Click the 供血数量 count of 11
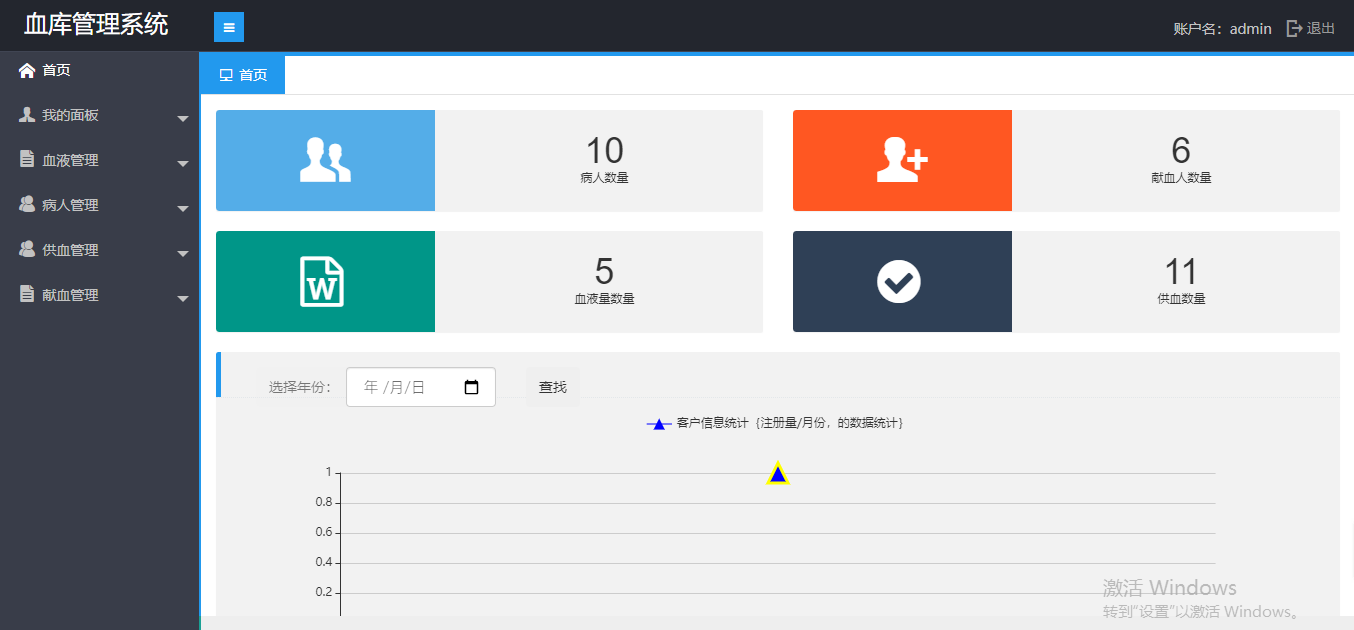1354x630 pixels. pos(1181,272)
